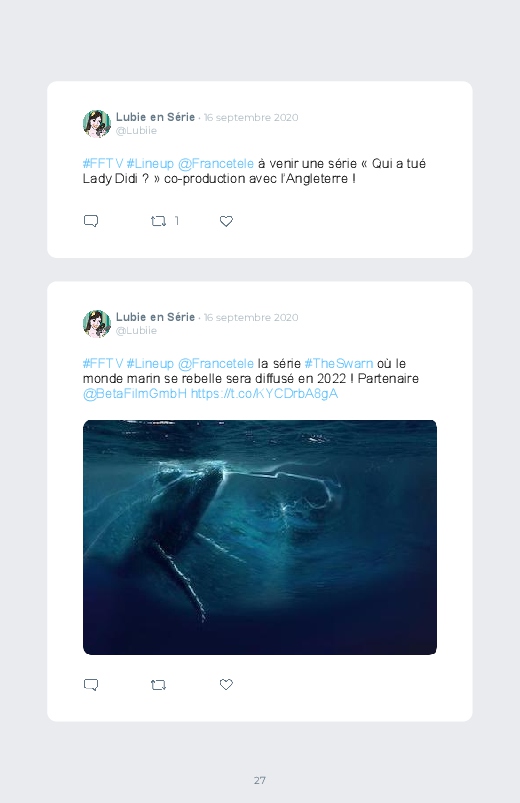Open @BetaFilmGmbH mention link
This screenshot has height=803, width=520.
pos(135,394)
